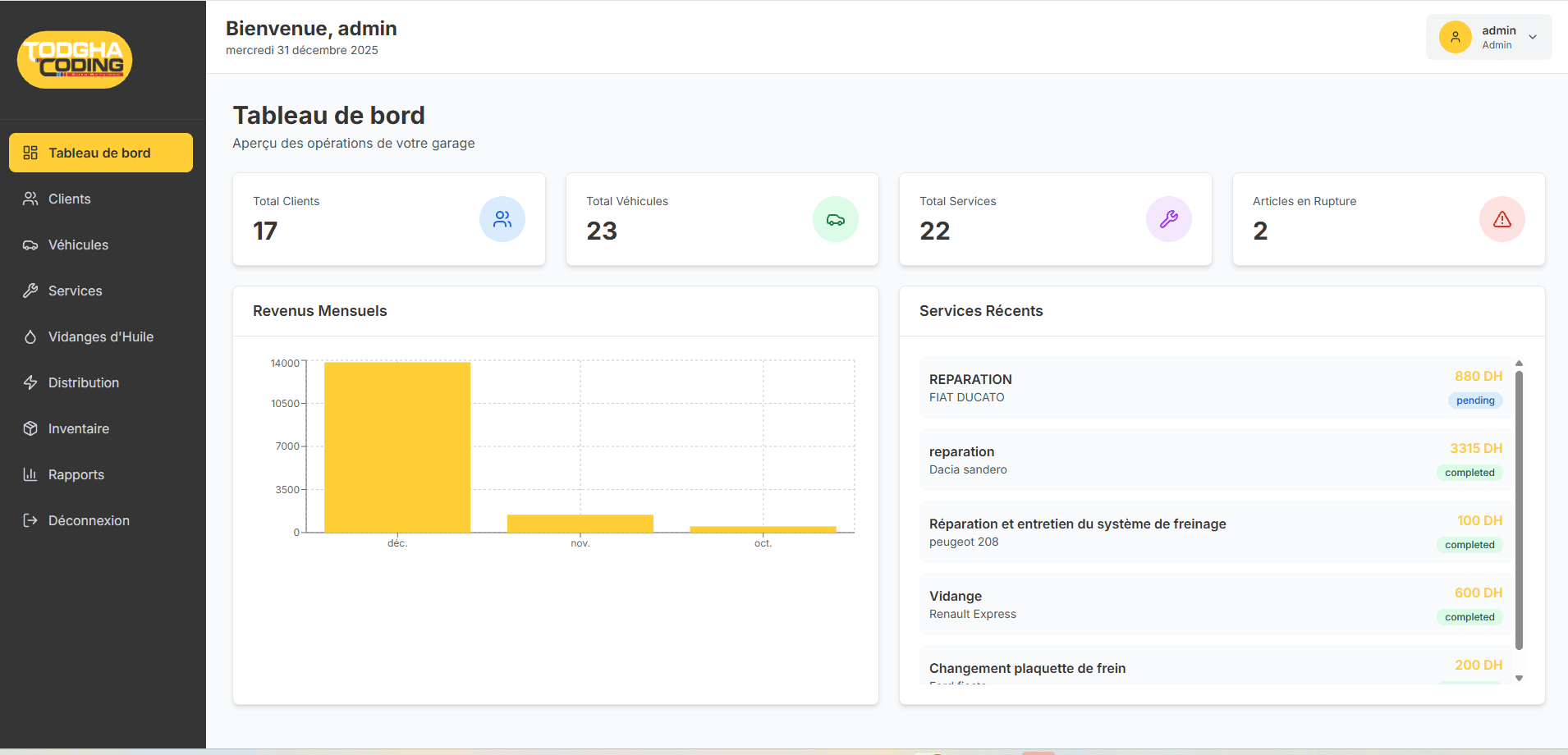Expand the admin account dropdown chevron
The height and width of the screenshot is (755, 1568).
(1533, 37)
